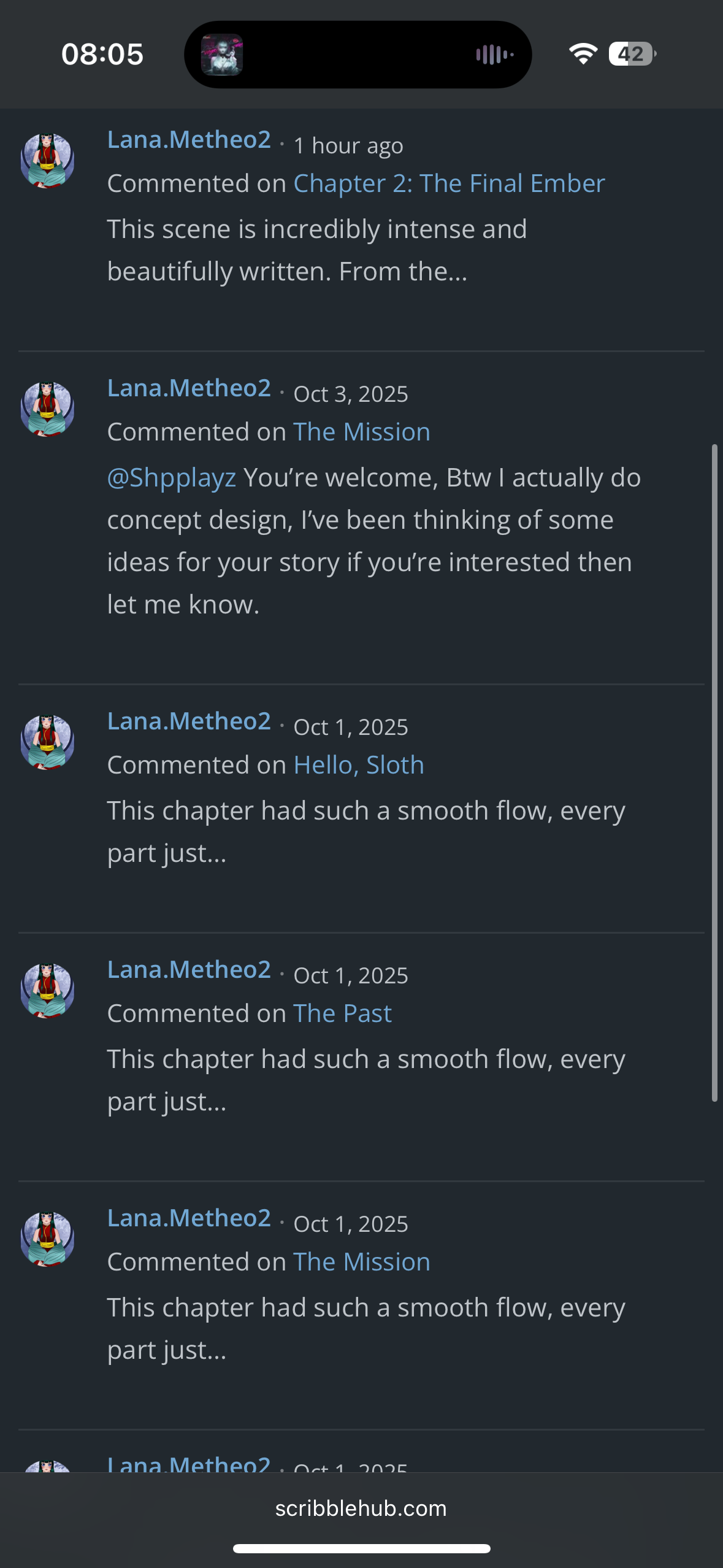Open Lana.Metheo2 profile from the Oct 3 comment

189,388
